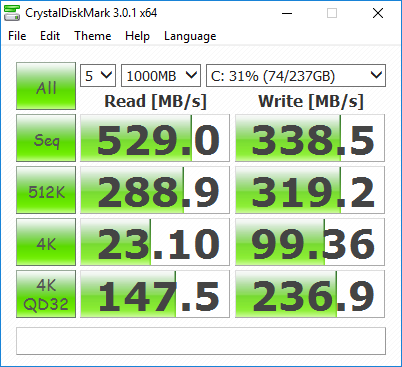Open the Help menu
402x367 pixels.
coord(137,36)
